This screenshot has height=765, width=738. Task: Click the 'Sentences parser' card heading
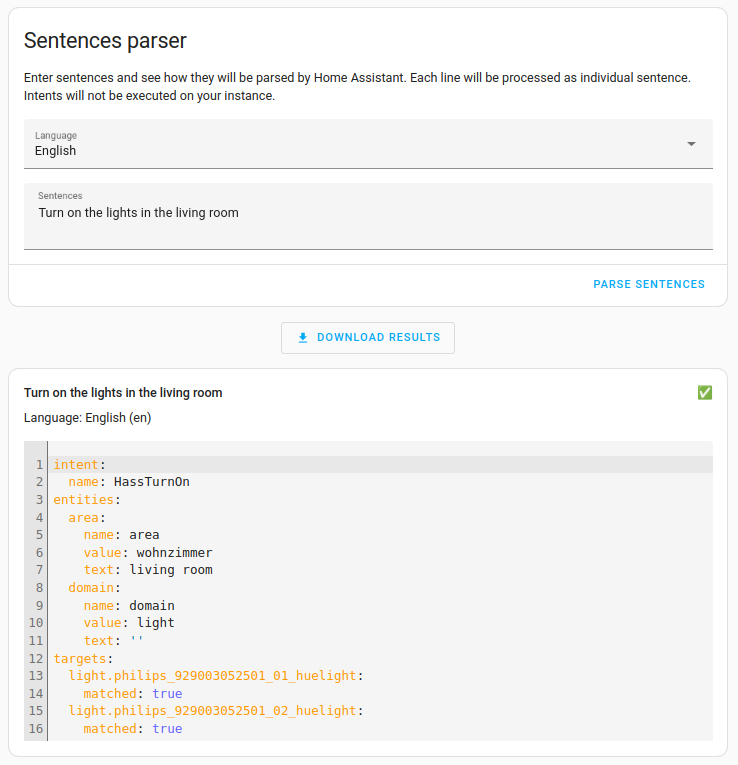pos(105,41)
